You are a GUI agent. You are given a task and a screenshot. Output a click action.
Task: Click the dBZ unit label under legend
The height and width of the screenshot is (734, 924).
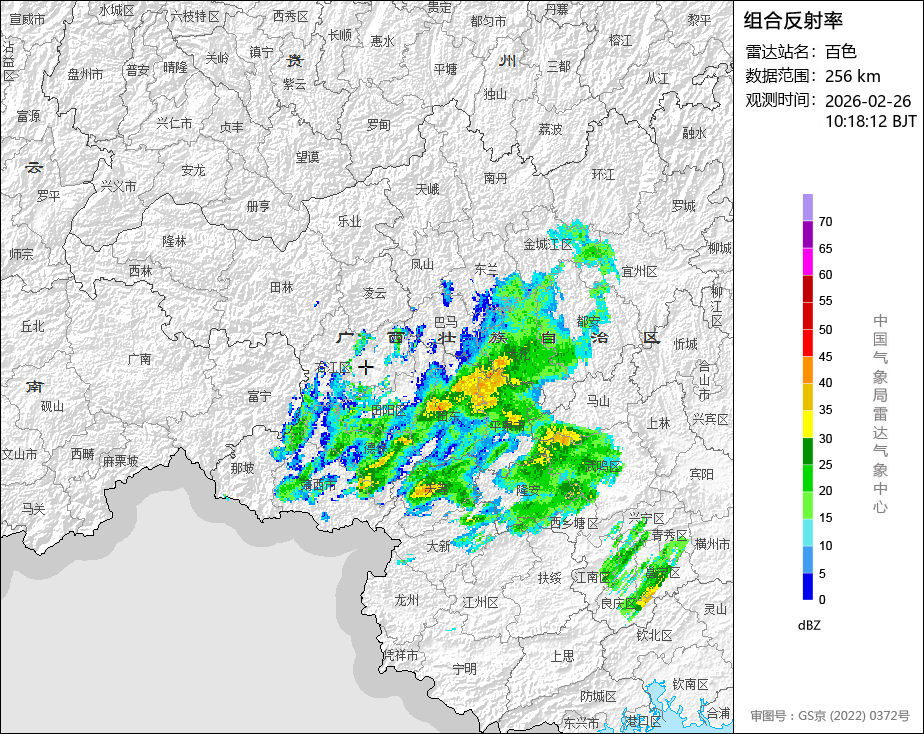[x=809, y=625]
